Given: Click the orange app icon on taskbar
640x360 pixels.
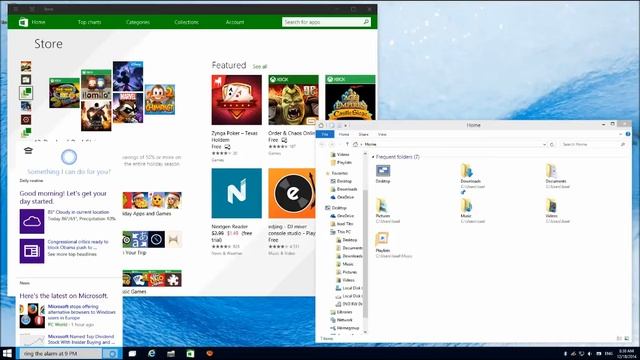Looking at the screenshot, I should point(210,353).
